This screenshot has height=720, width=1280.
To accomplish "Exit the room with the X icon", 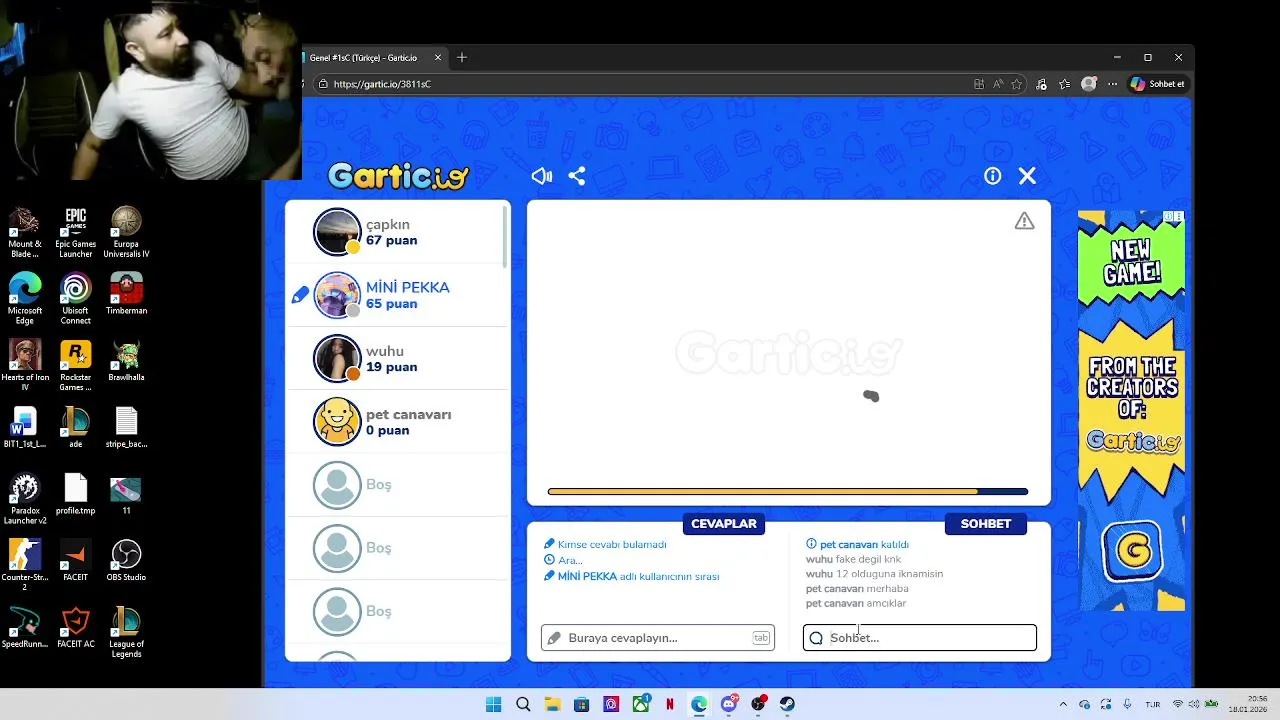I will [1027, 176].
